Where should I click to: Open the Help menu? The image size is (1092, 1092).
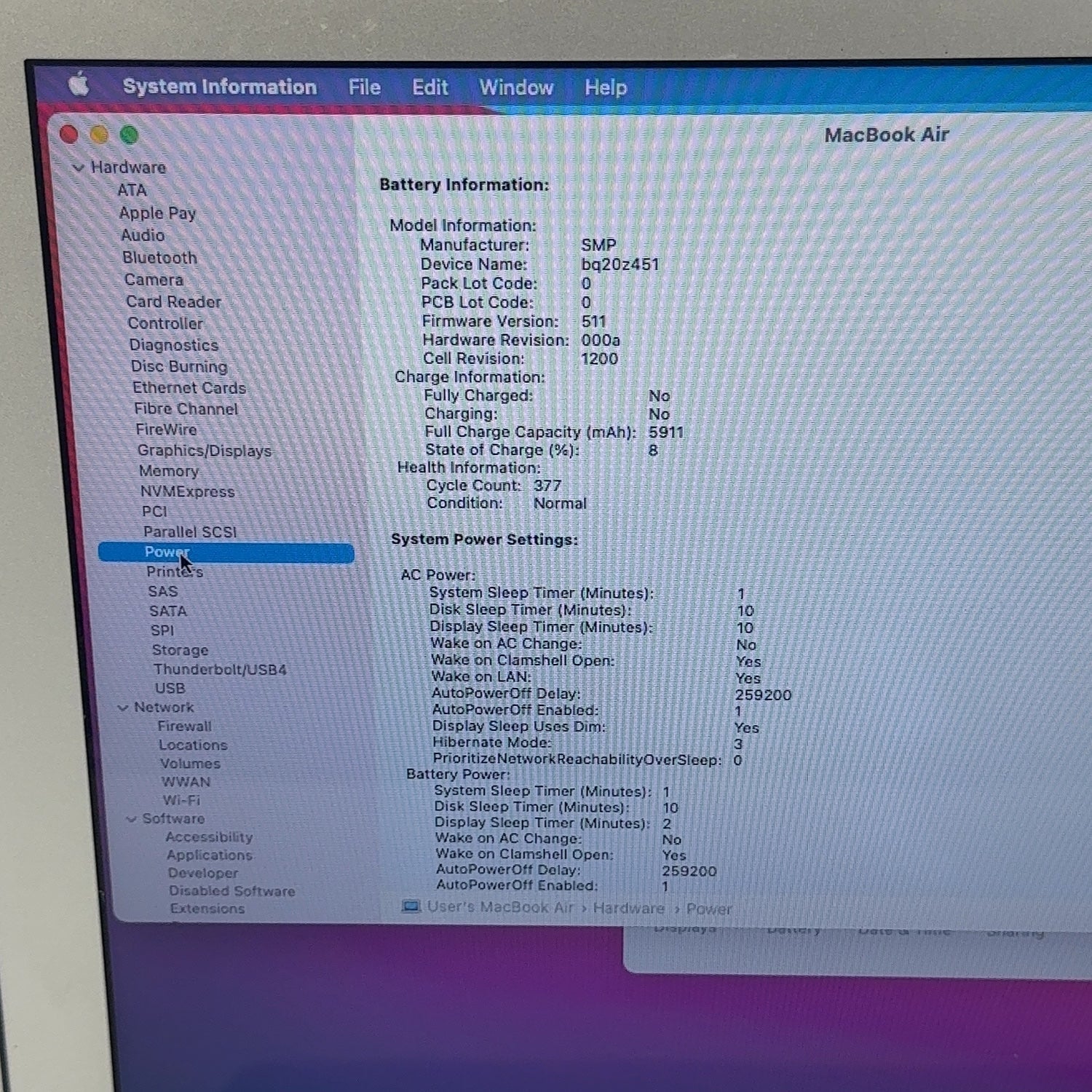point(606,88)
